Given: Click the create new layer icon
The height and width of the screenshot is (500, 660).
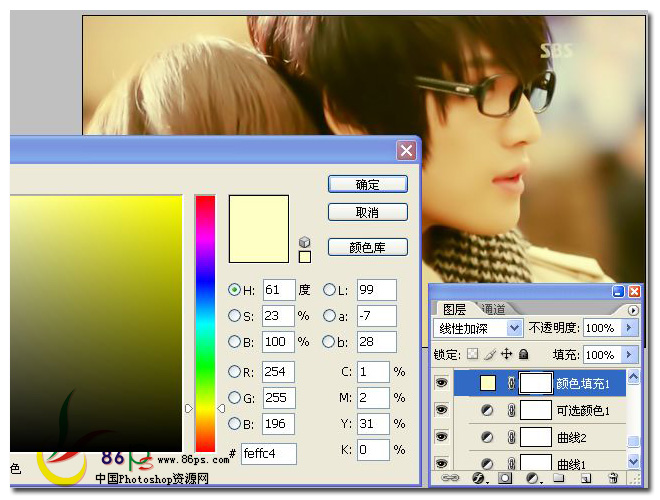Looking at the screenshot, I should point(585,478).
